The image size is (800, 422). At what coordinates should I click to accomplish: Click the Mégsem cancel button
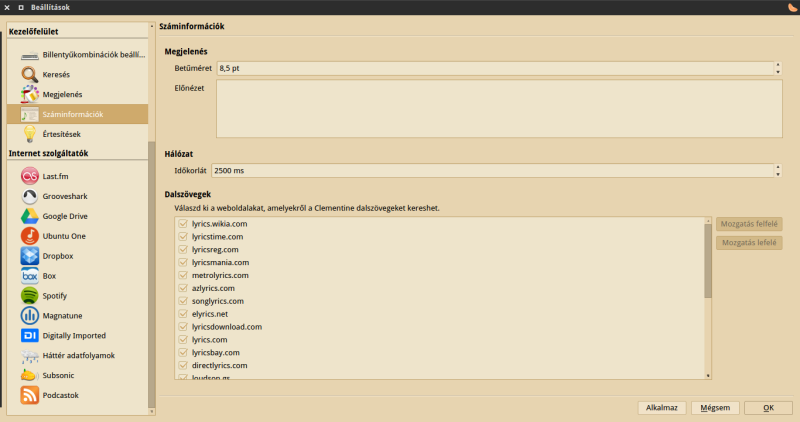click(x=715, y=408)
